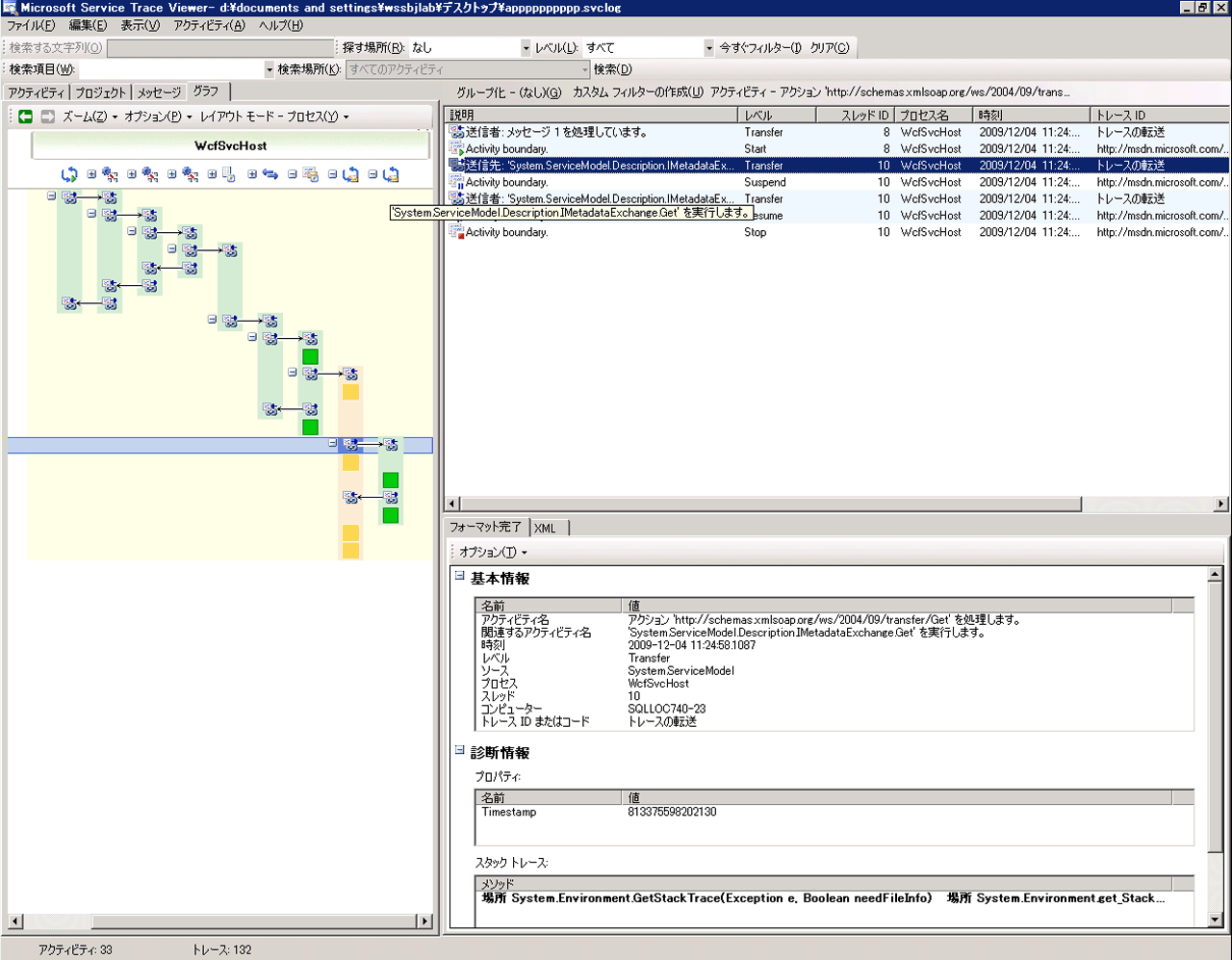Collapse the 基本情報 section

[x=460, y=576]
